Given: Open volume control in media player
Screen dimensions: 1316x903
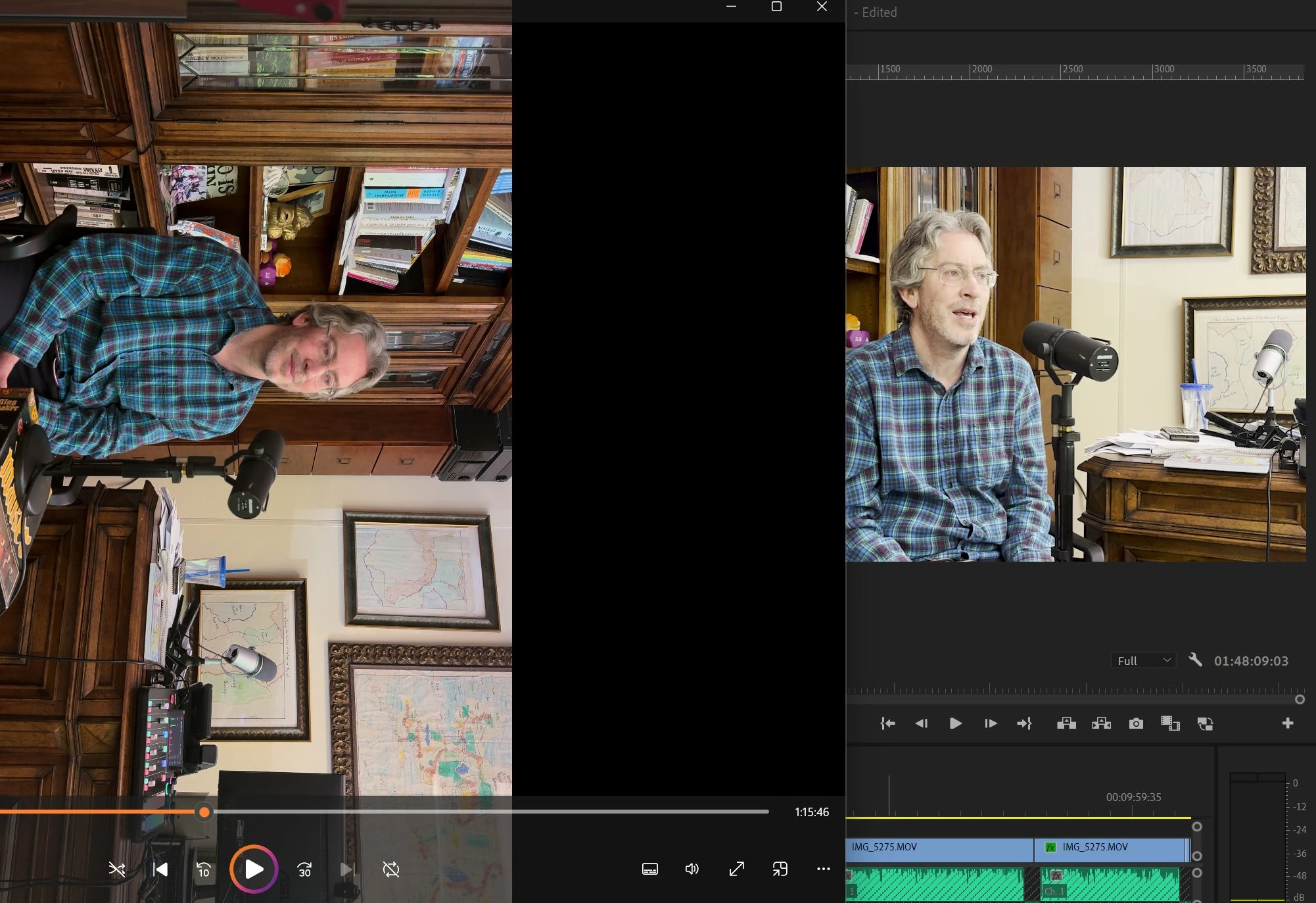Looking at the screenshot, I should point(692,869).
